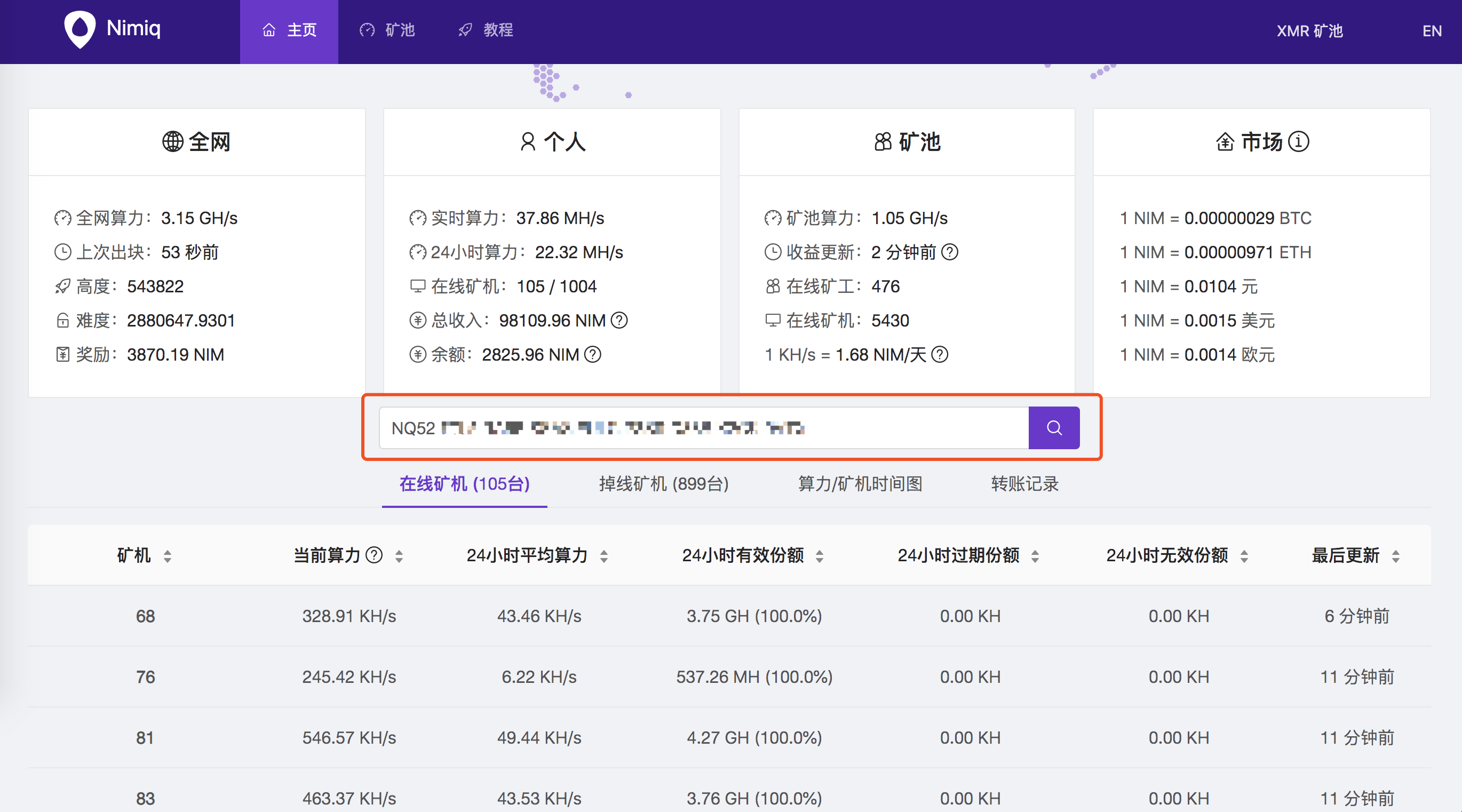Click the purple search button
The height and width of the screenshot is (812, 1462).
[1054, 428]
